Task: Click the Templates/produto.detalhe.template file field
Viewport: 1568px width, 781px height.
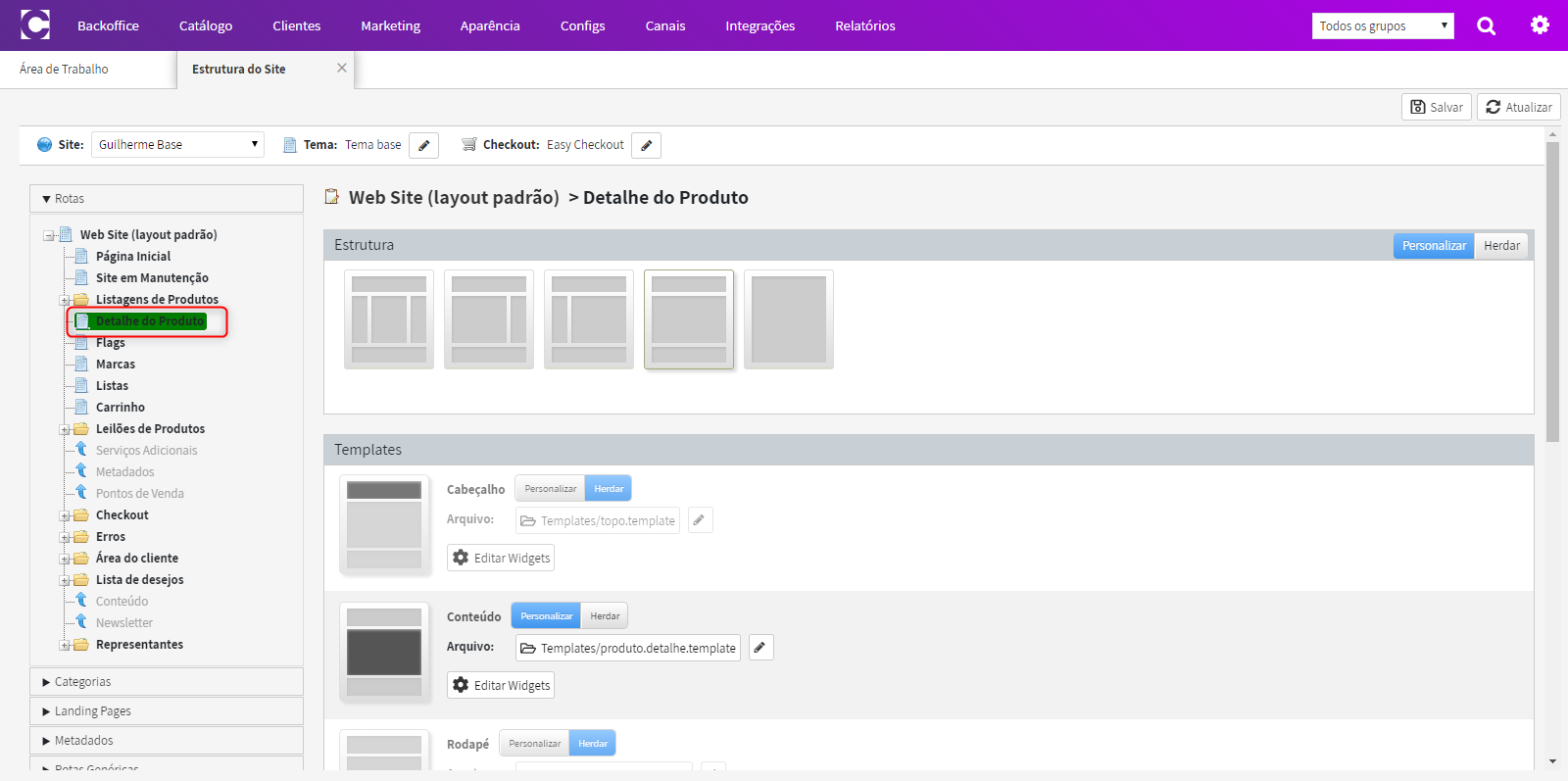Action: 628,648
